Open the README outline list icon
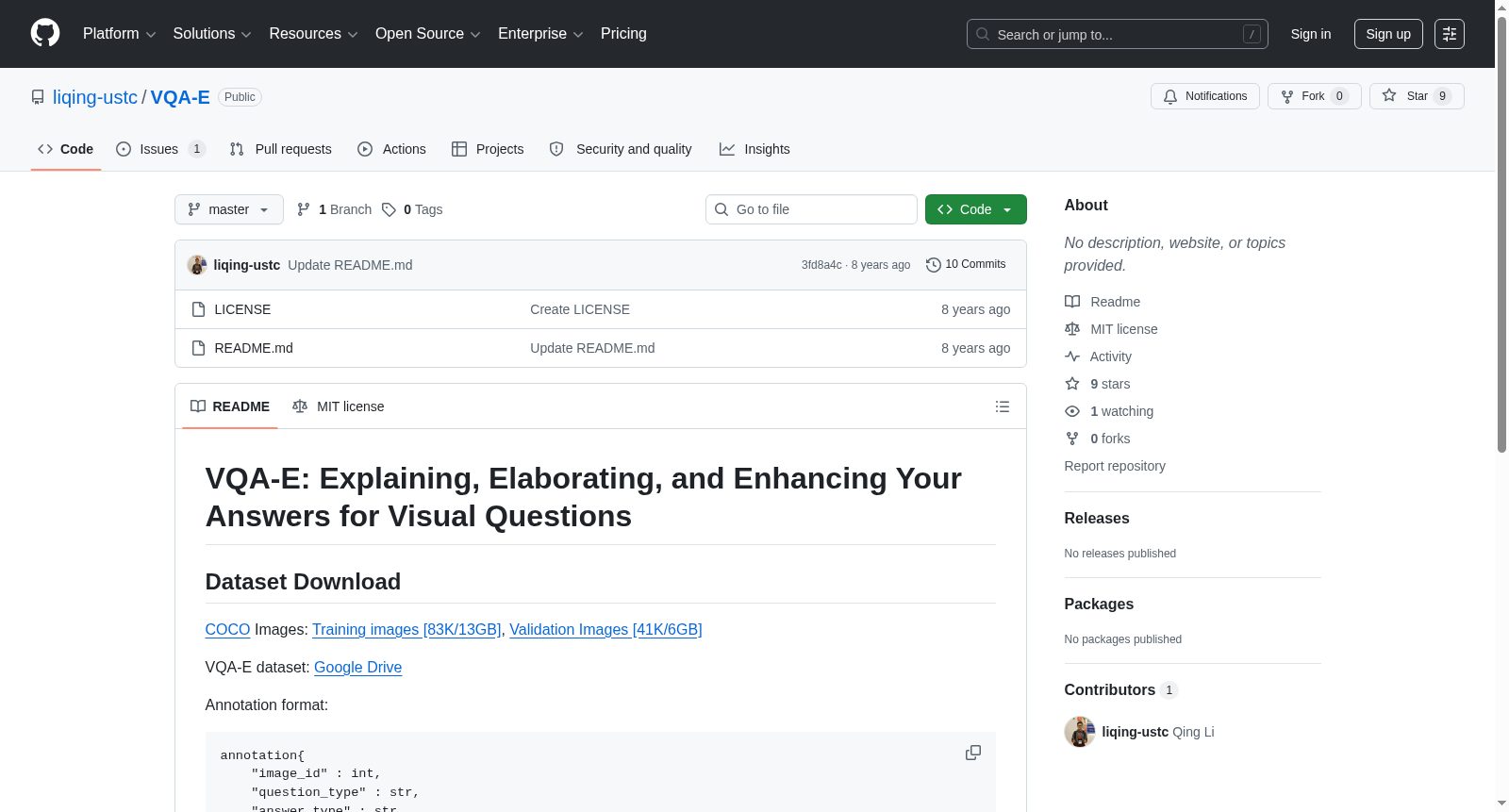 (1003, 406)
